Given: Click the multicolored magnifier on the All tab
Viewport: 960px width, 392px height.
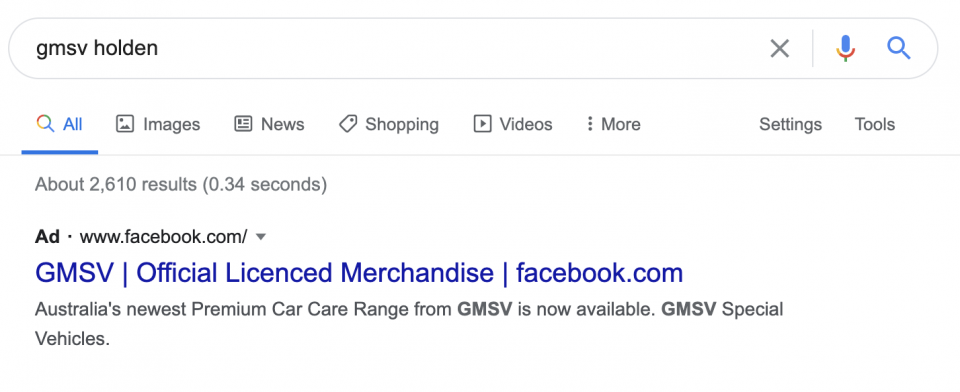Looking at the screenshot, I should (45, 124).
